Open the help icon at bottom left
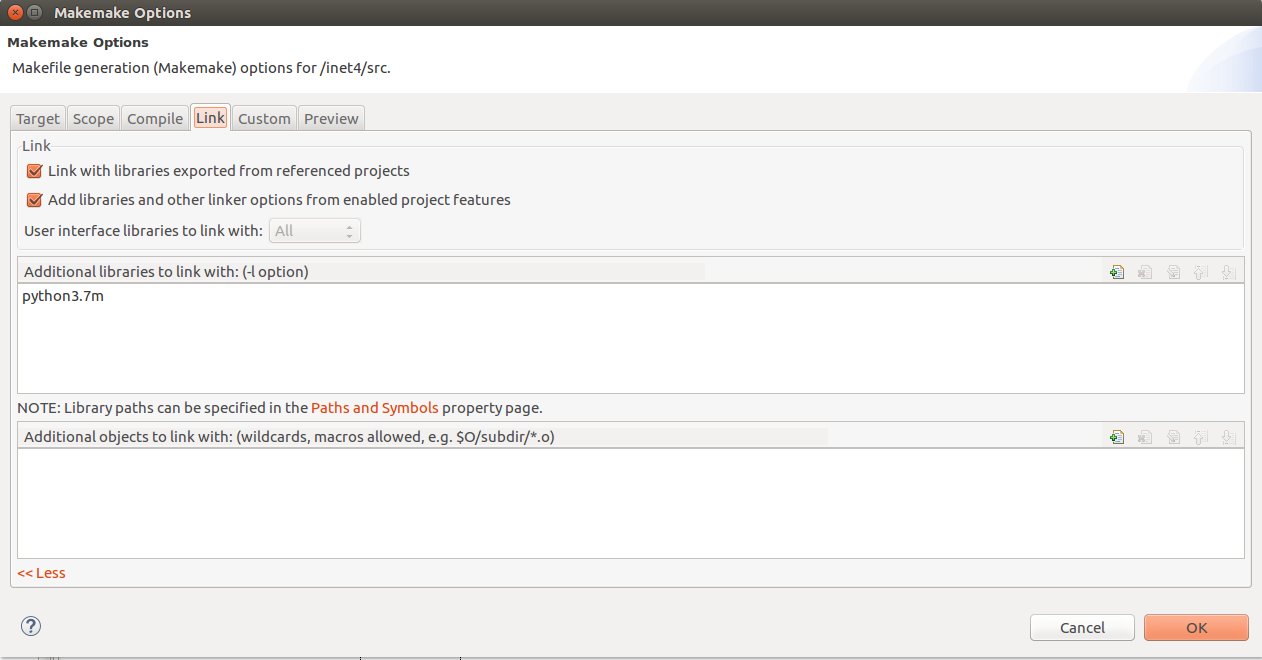The image size is (1262, 660). [x=30, y=626]
